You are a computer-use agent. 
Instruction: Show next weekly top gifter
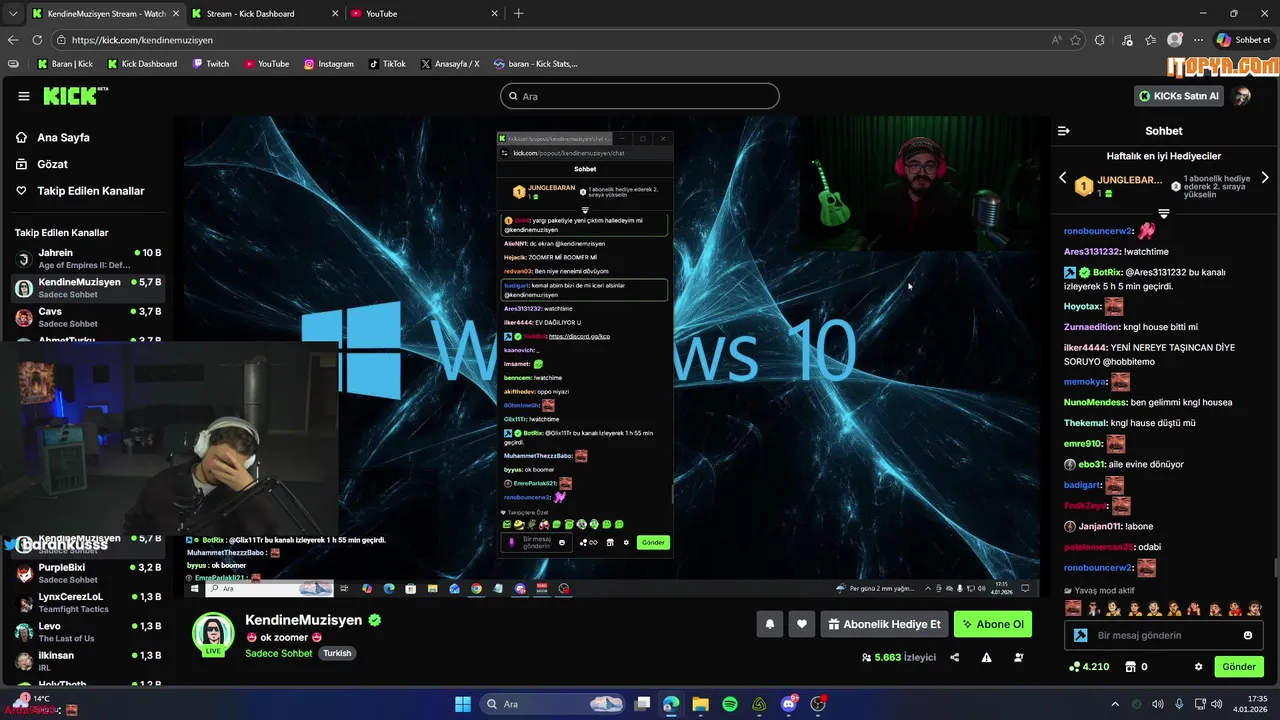1265,178
